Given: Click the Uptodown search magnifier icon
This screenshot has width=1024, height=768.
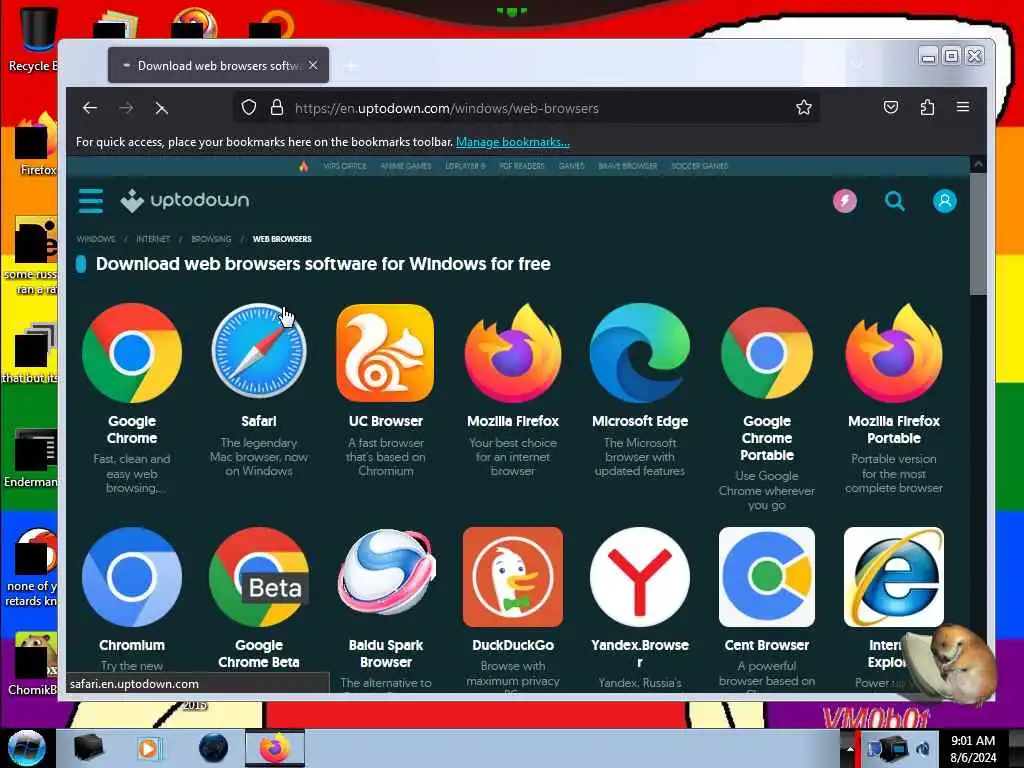Looking at the screenshot, I should coord(895,200).
